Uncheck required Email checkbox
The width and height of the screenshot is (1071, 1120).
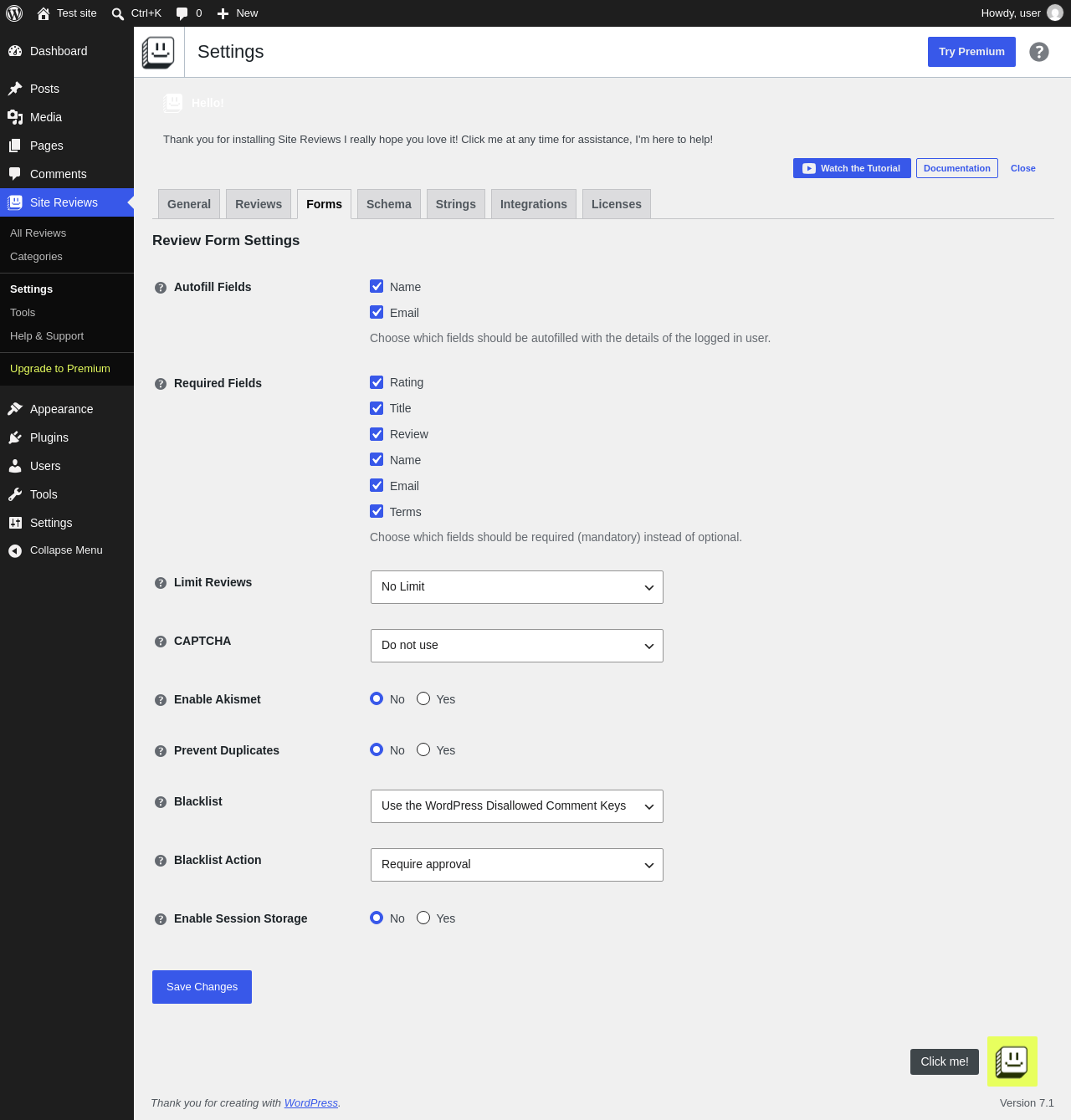pyautogui.click(x=377, y=485)
